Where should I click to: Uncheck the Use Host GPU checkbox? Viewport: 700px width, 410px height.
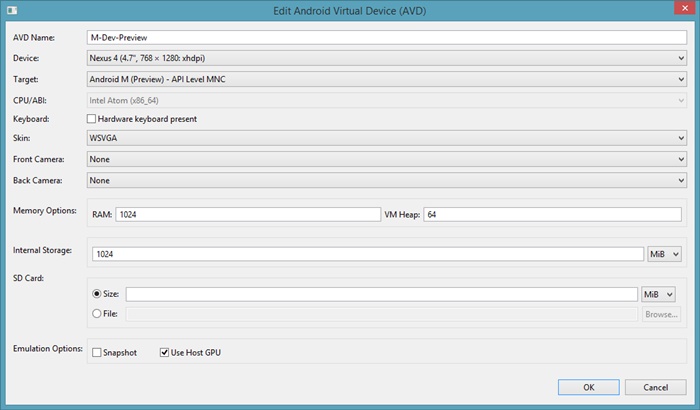[164, 352]
